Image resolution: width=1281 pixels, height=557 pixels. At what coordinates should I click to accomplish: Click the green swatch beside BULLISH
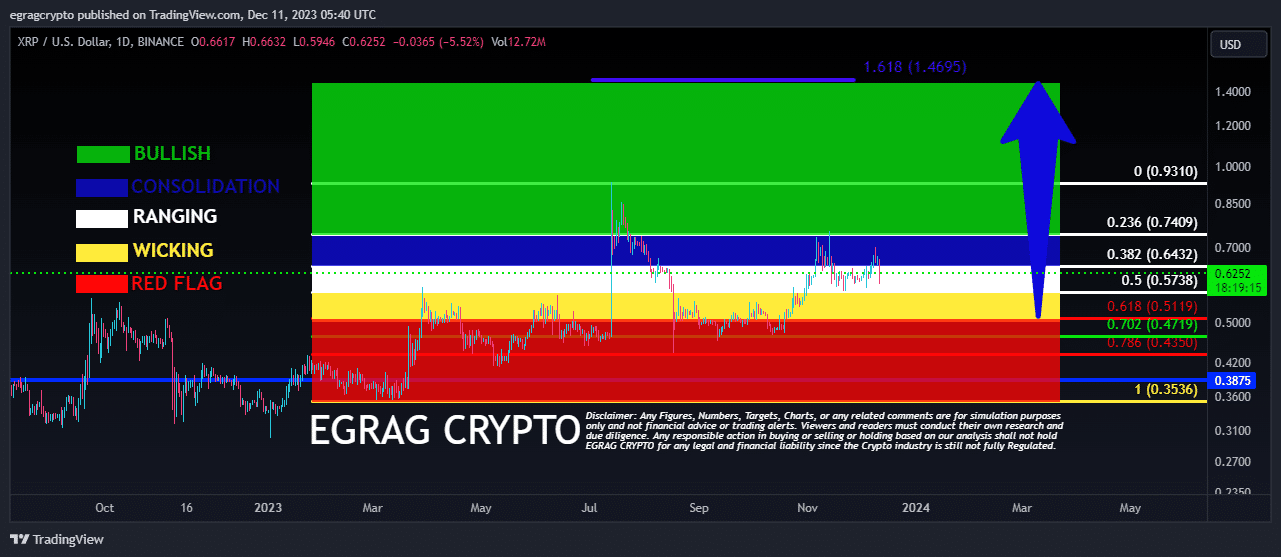point(103,154)
